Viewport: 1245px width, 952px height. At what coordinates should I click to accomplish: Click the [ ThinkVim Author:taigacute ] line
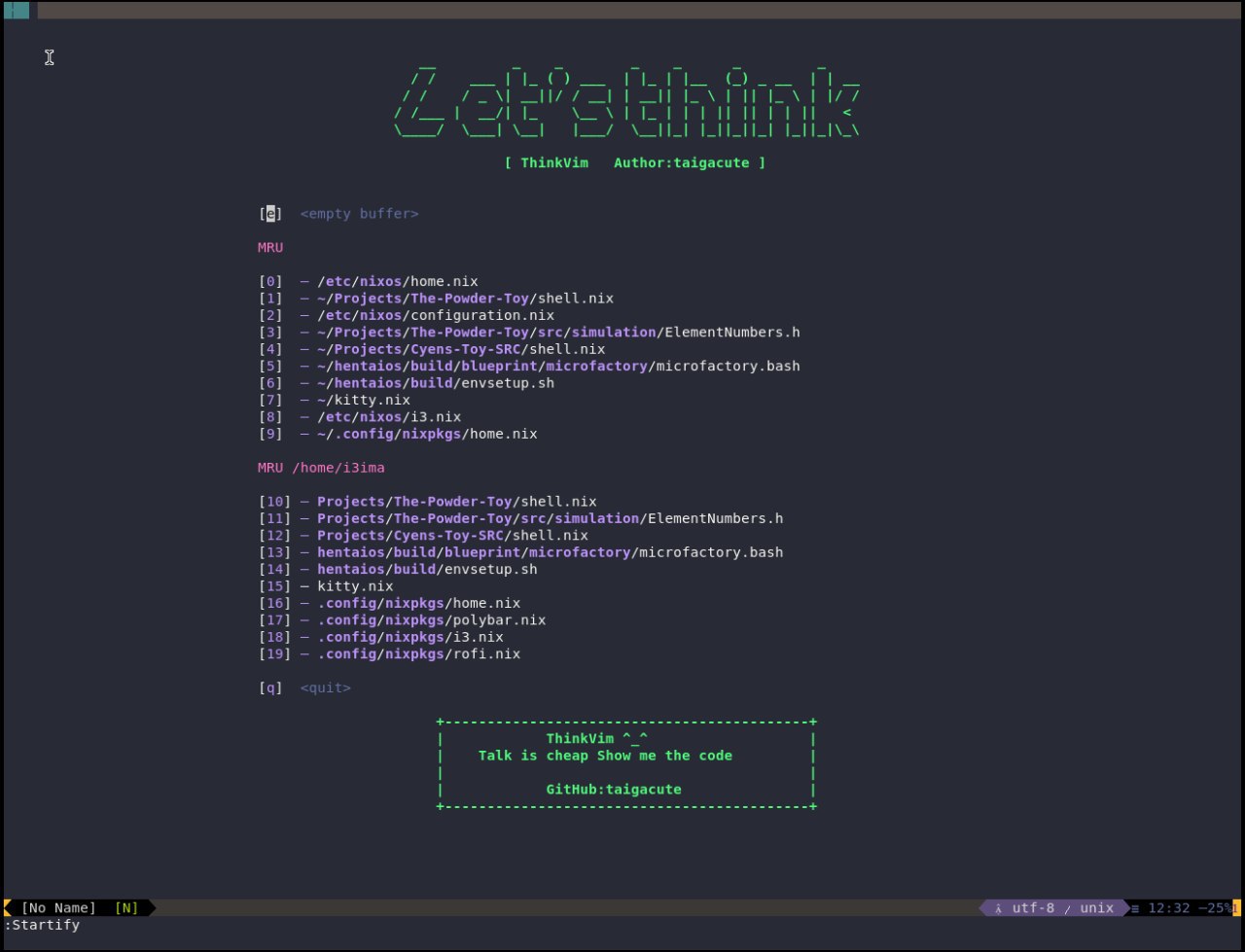635,163
